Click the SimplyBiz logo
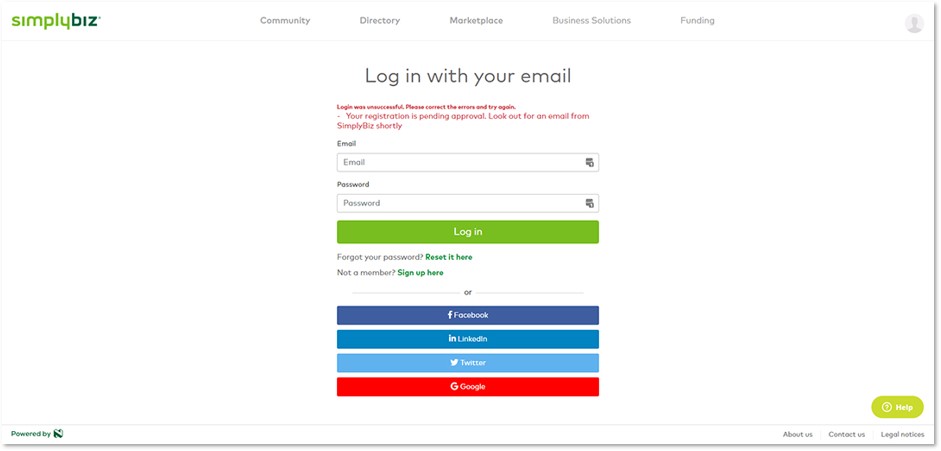 55,21
